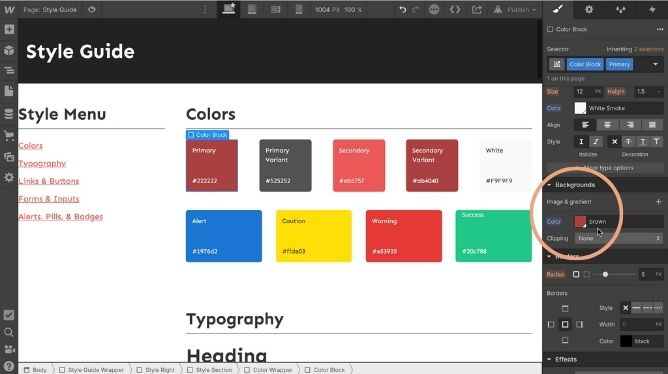Align text right
The height and width of the screenshot is (374, 668).
point(630,125)
